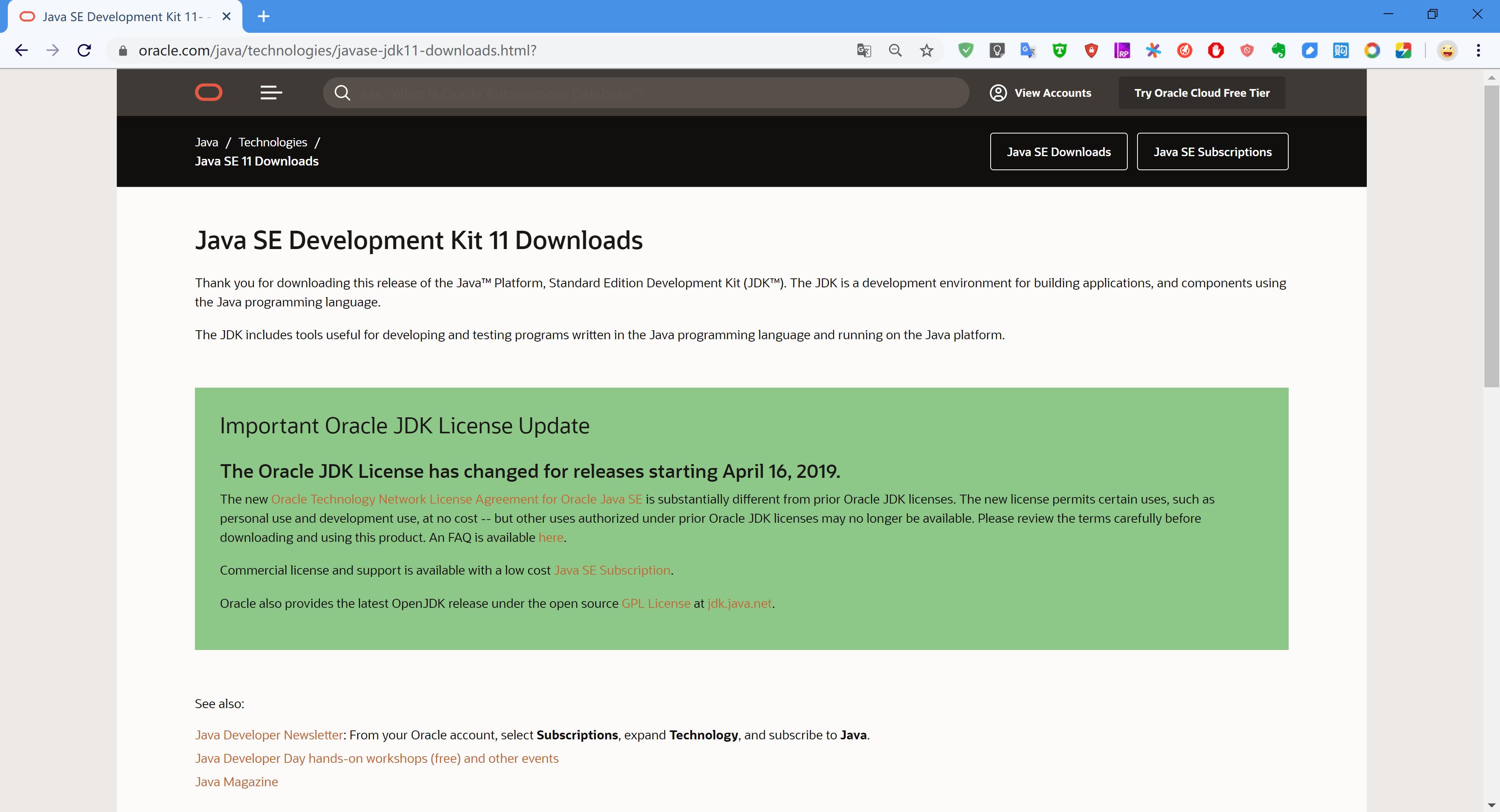Open Java Developer Day hands-on workshops link
This screenshot has width=1500, height=812.
click(377, 759)
